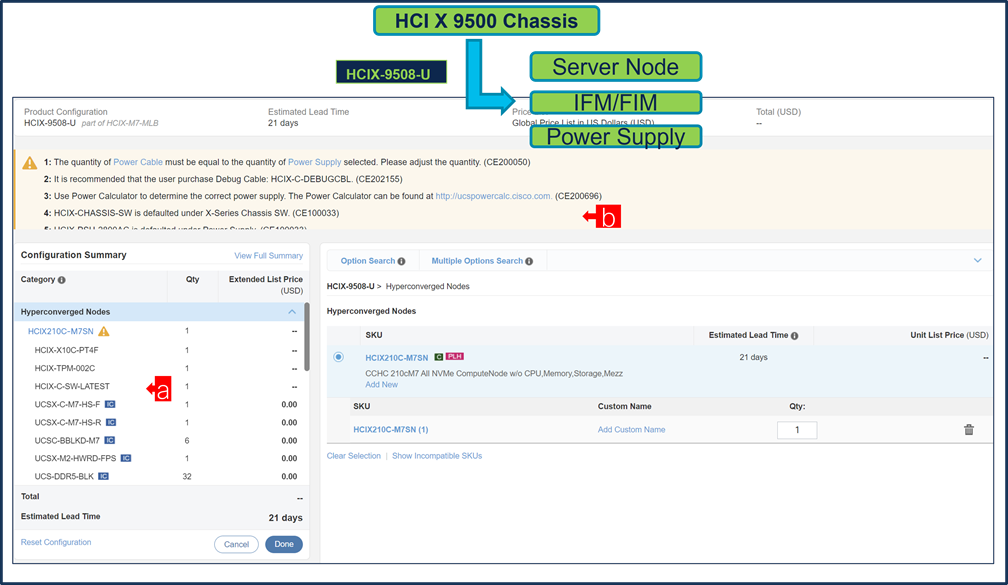The width and height of the screenshot is (1008, 585).
Task: Select the HCIX-C-SW-LATEST row
Action: click(x=159, y=386)
